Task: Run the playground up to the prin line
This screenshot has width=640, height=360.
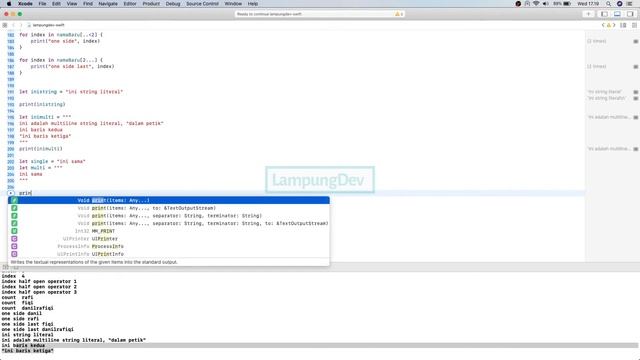Action: click(x=11, y=193)
